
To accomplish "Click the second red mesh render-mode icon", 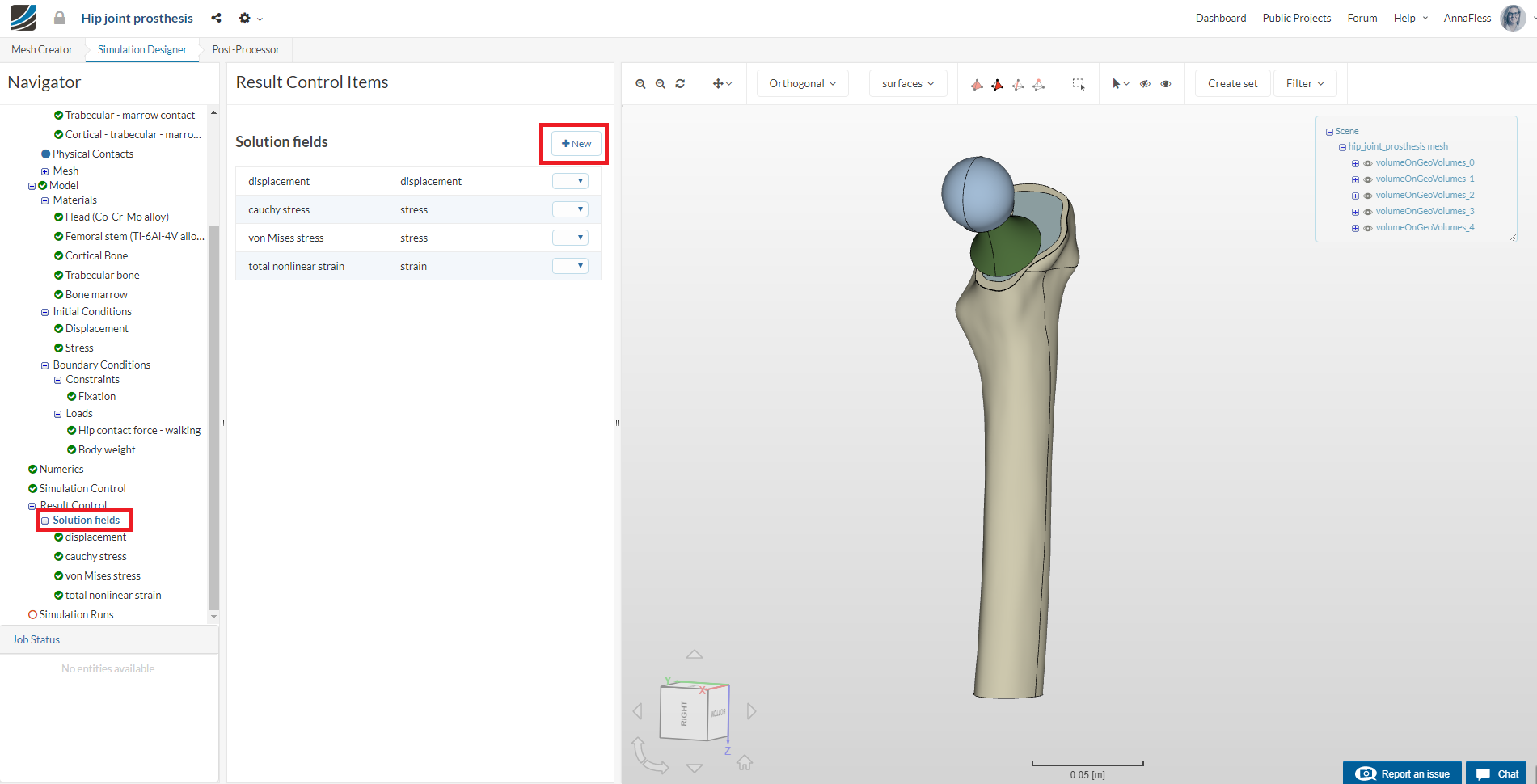I will [x=998, y=84].
